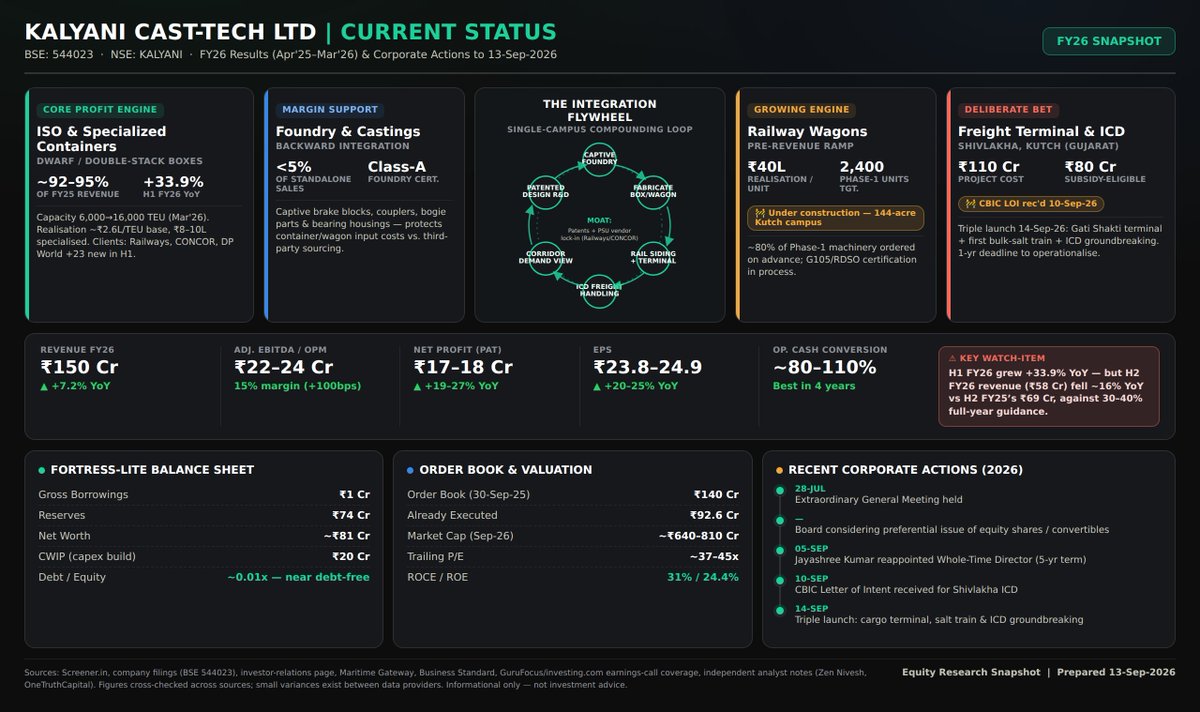Click the 14-SEP timeline marker

point(780,609)
